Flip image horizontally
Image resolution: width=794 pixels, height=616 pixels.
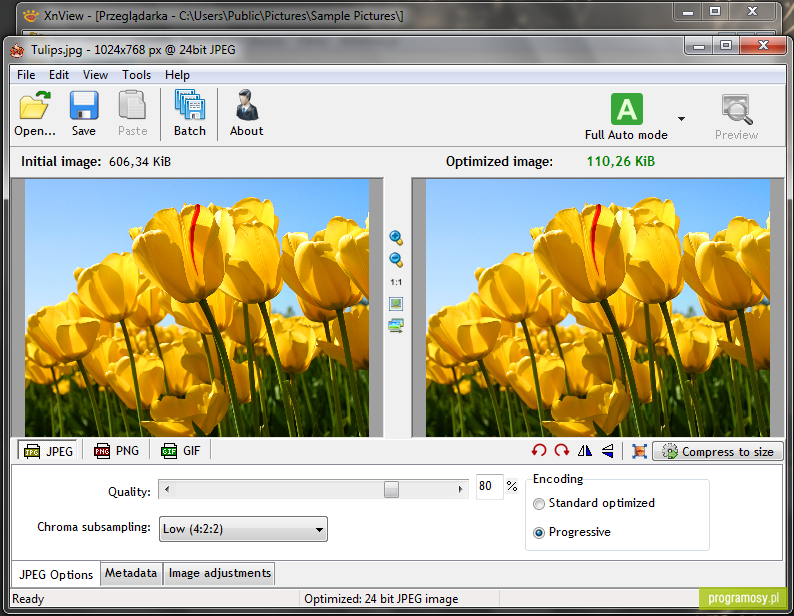click(585, 450)
